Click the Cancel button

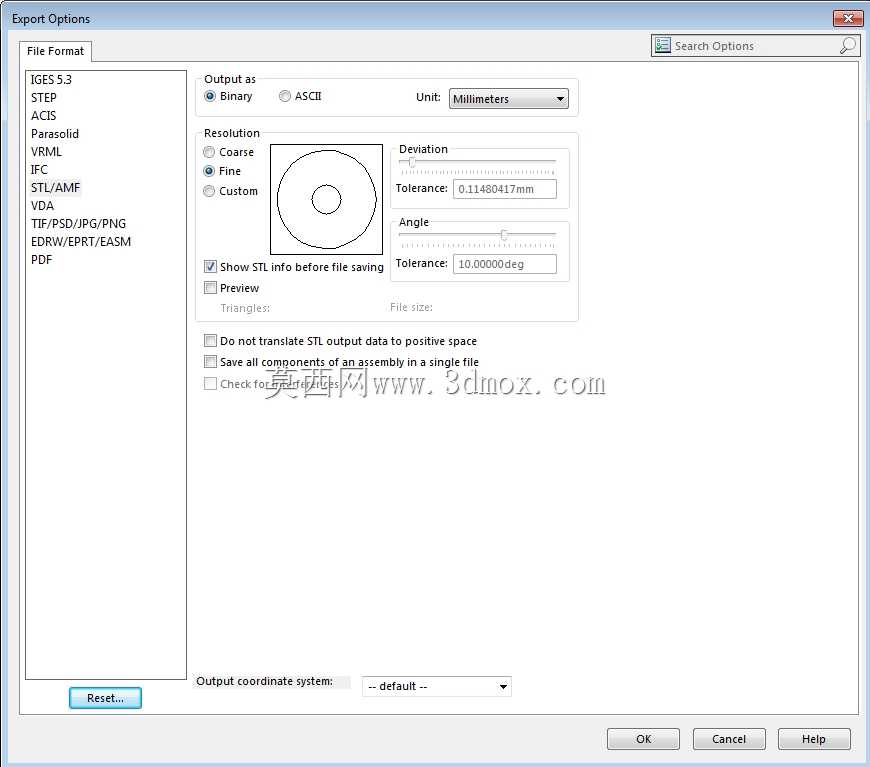(x=729, y=739)
